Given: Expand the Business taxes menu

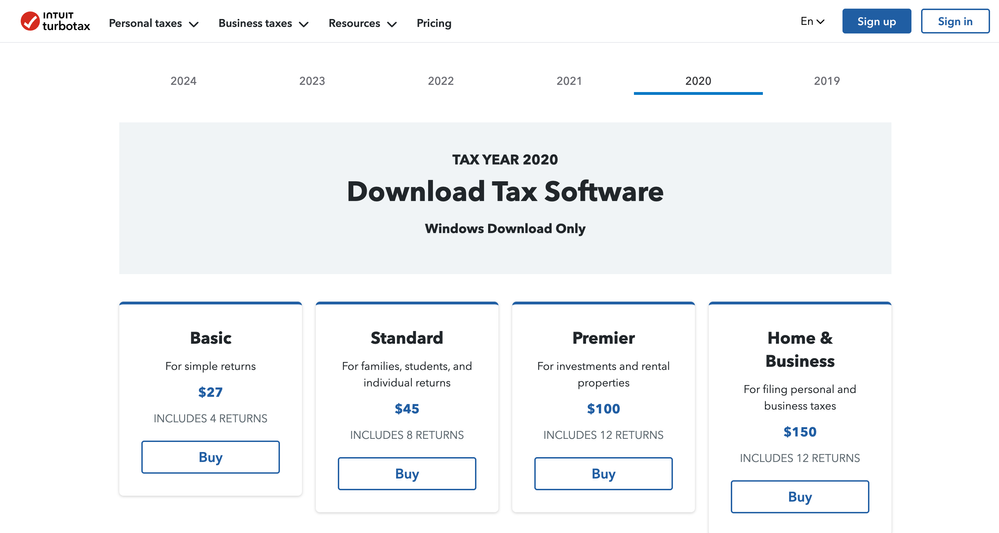Looking at the screenshot, I should (263, 24).
